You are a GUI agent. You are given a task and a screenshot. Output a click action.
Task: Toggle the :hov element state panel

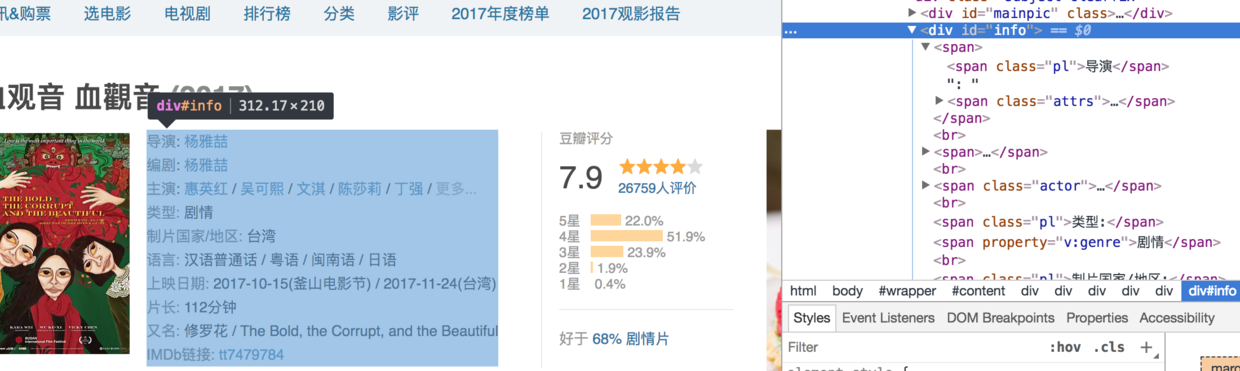(x=1065, y=347)
